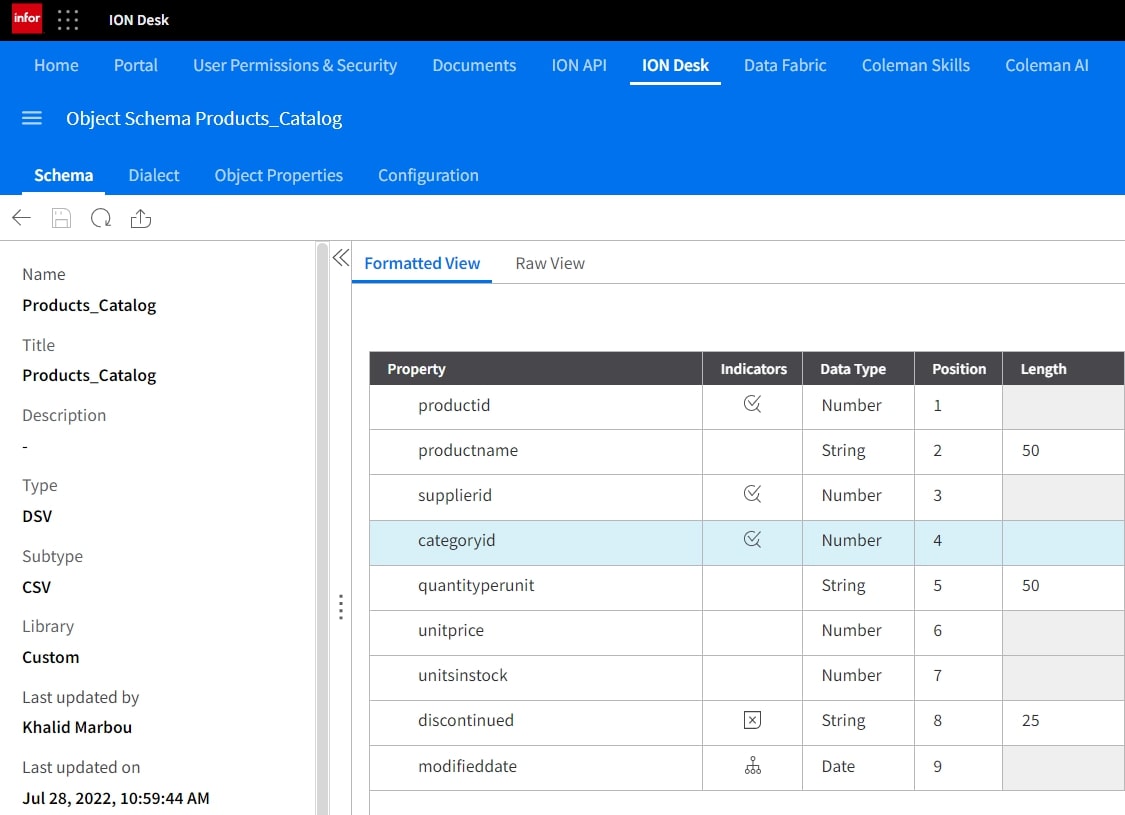Image resolution: width=1125 pixels, height=815 pixels.
Task: Click Library value Custom
Action: pos(51,657)
